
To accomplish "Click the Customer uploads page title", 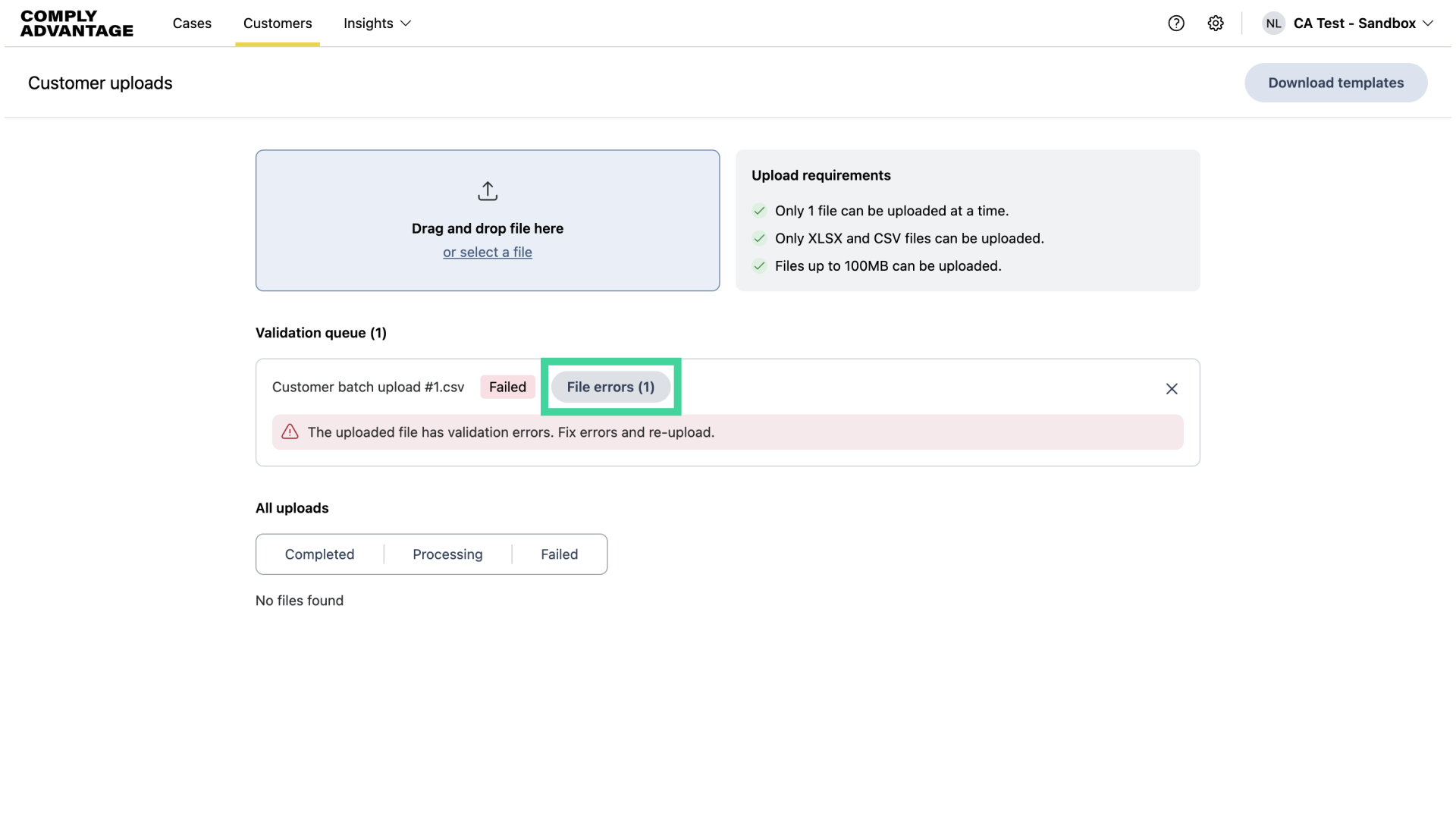I will pyautogui.click(x=99, y=83).
